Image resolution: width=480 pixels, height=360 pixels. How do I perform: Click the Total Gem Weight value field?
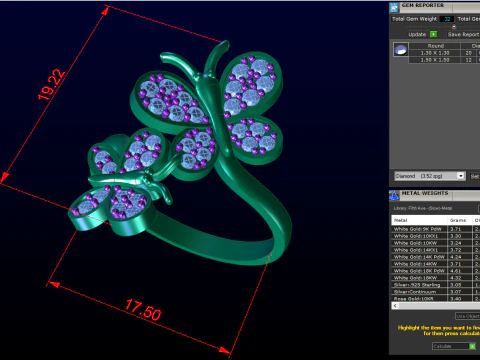coord(447,19)
